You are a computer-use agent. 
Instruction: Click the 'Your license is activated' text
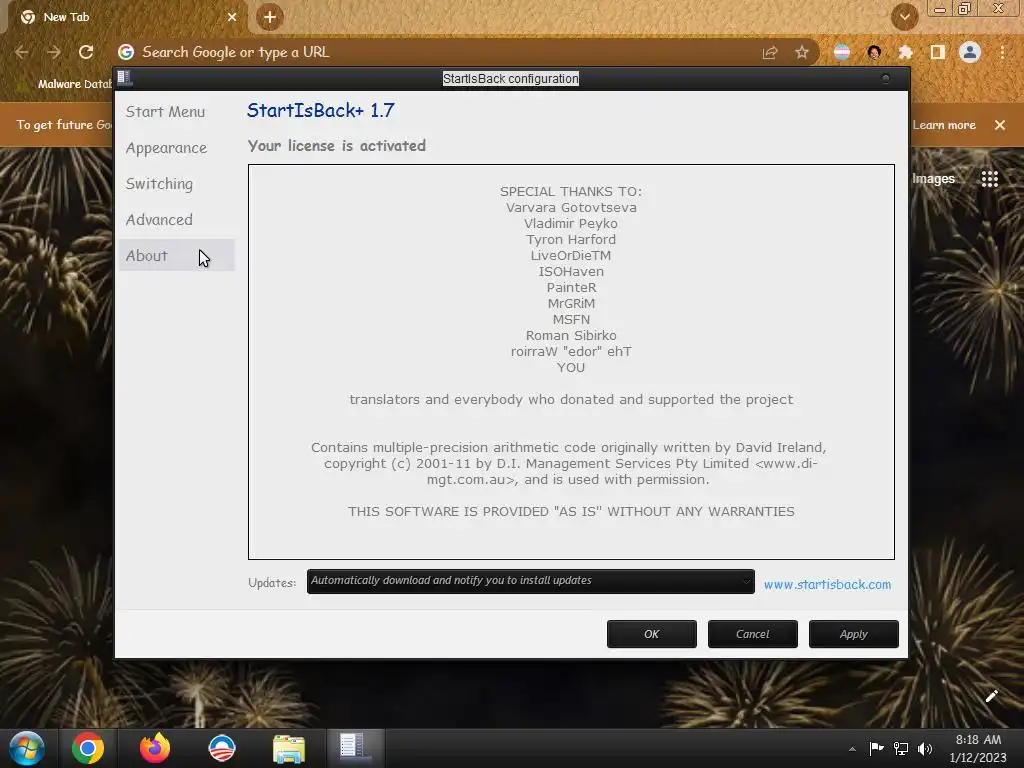click(336, 146)
